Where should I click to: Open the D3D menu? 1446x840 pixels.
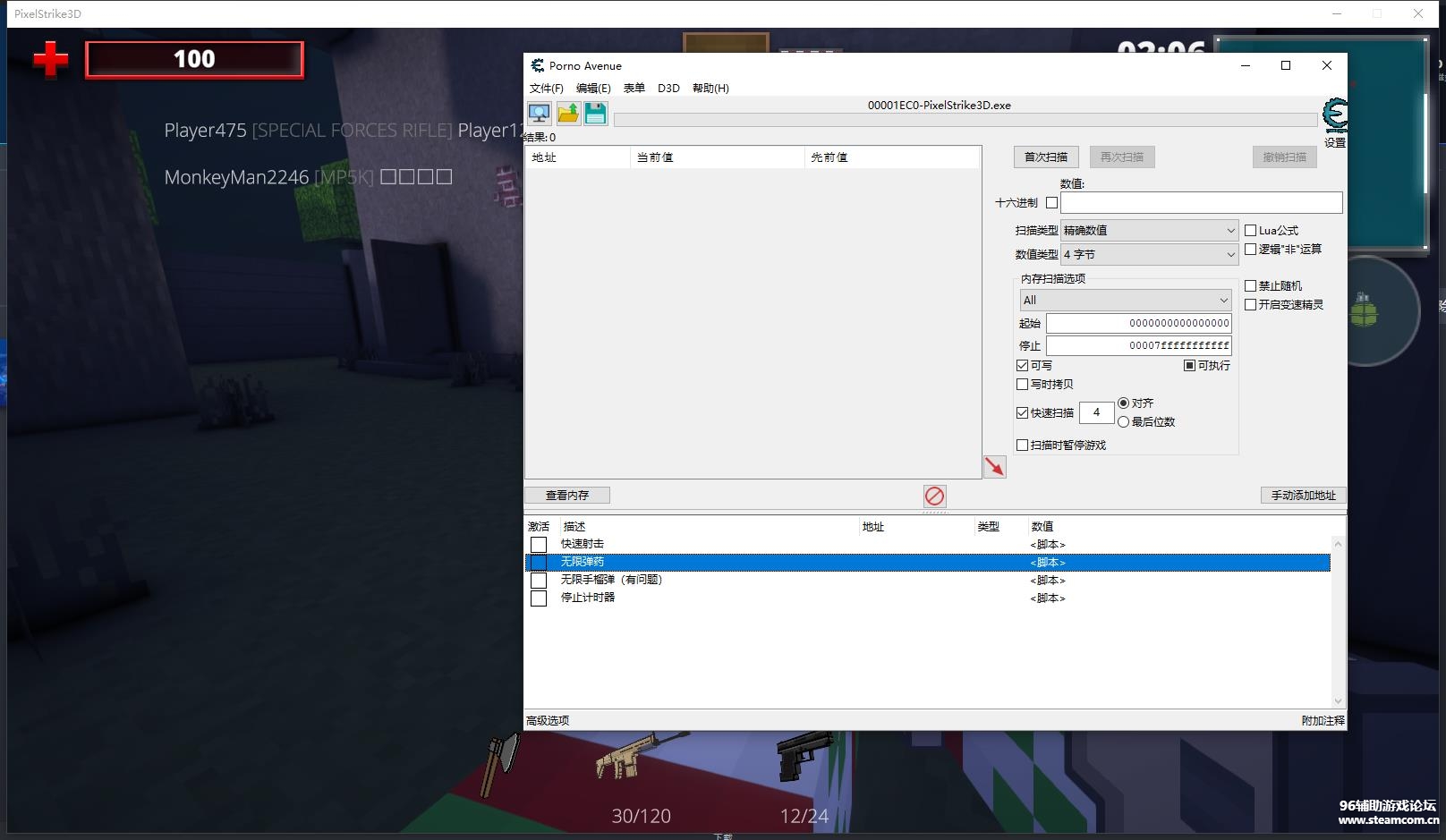(668, 89)
